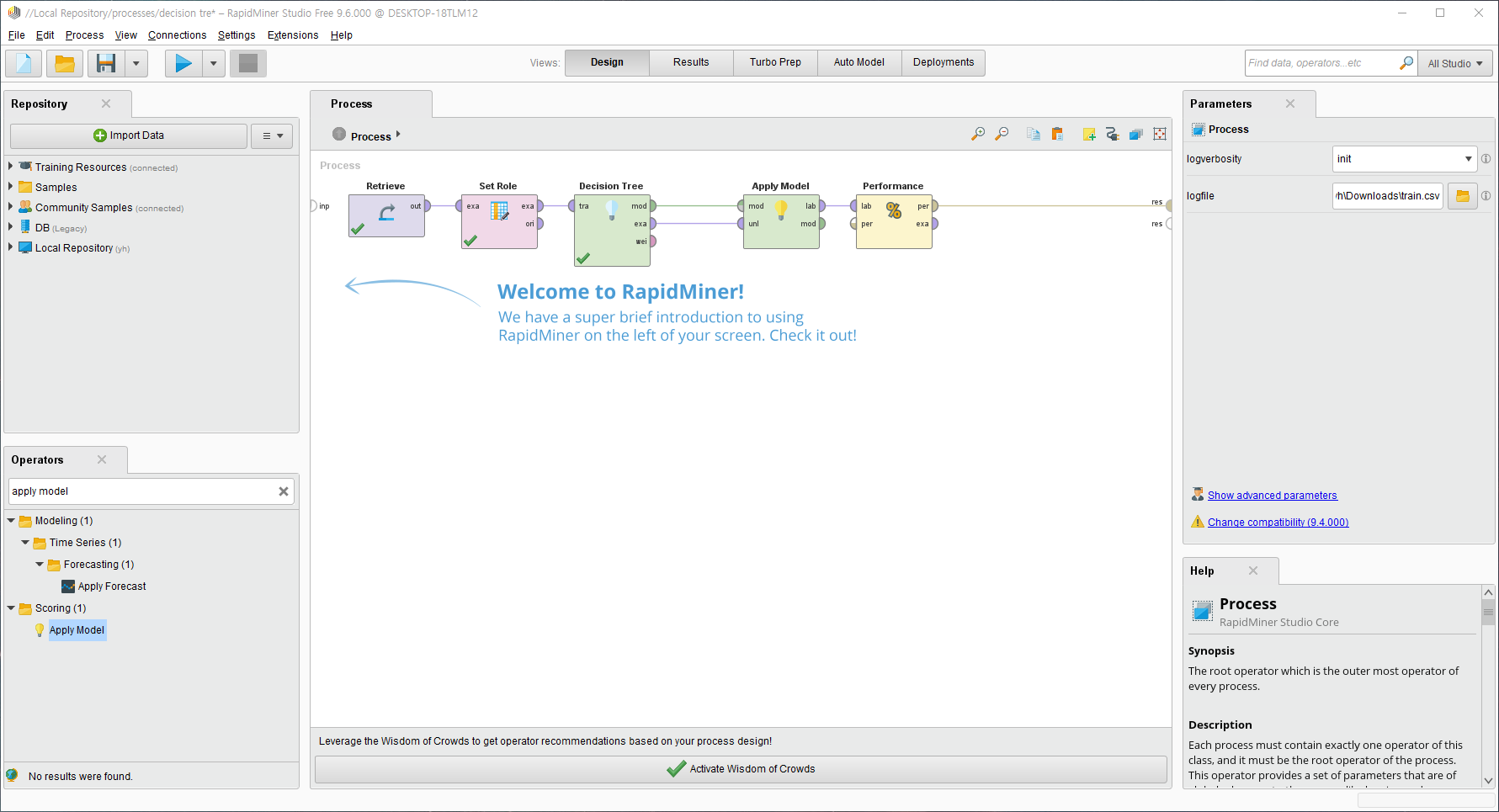This screenshot has width=1499, height=812.
Task: Close the Operators panel
Action: (x=102, y=459)
